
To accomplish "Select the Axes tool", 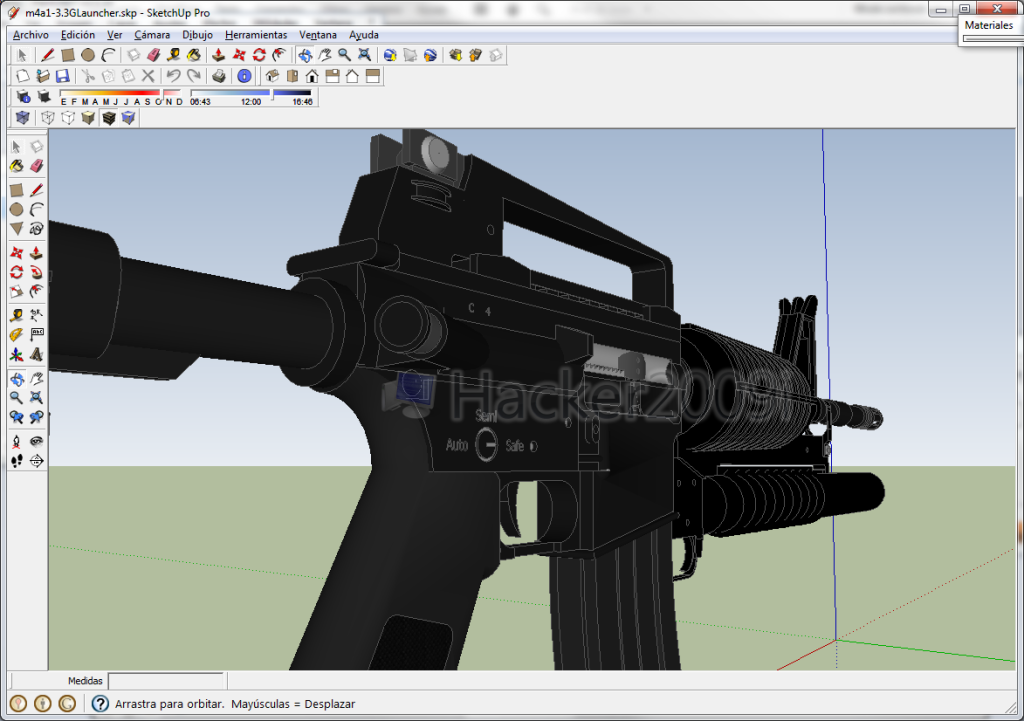I will point(16,355).
